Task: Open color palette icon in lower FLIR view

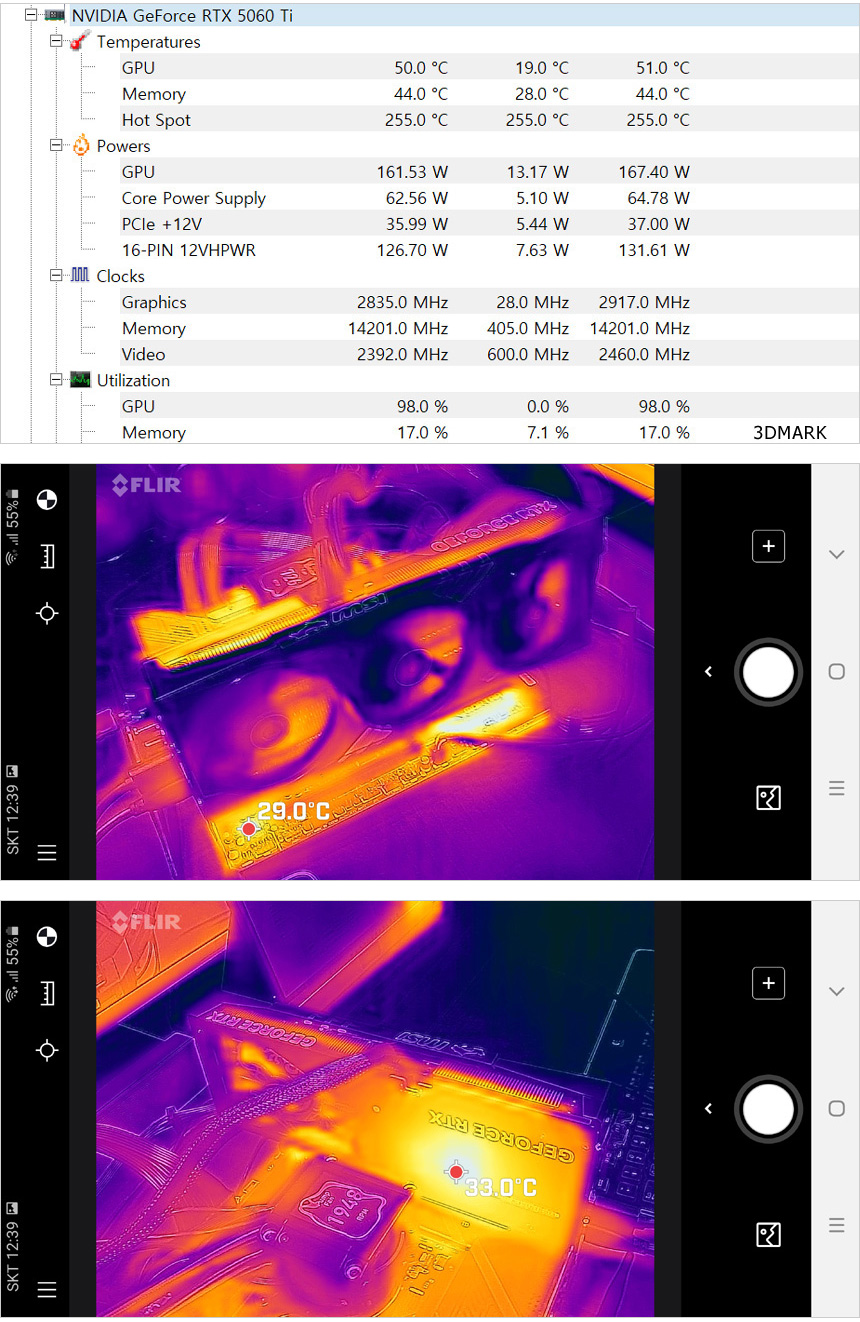Action: tap(47, 937)
